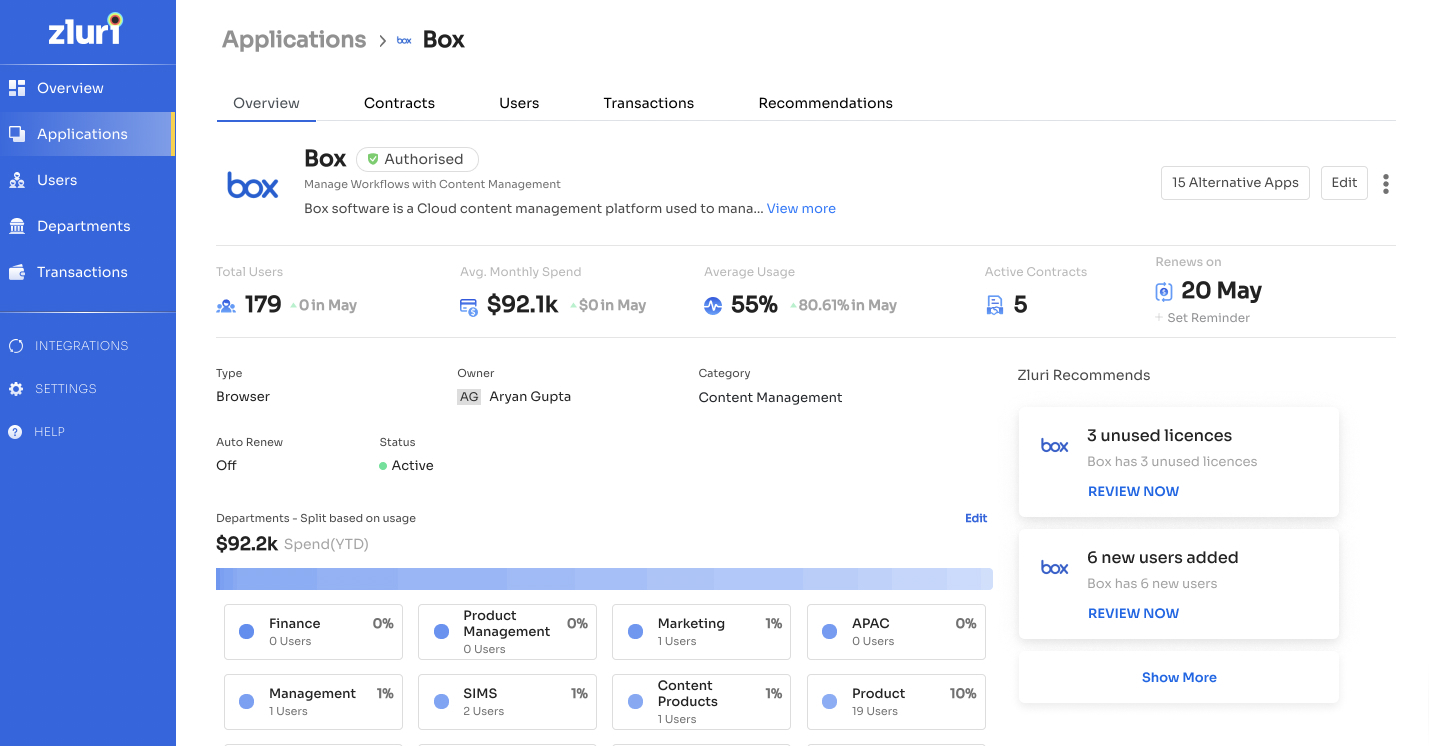Select the SIMS department card

coord(507,702)
